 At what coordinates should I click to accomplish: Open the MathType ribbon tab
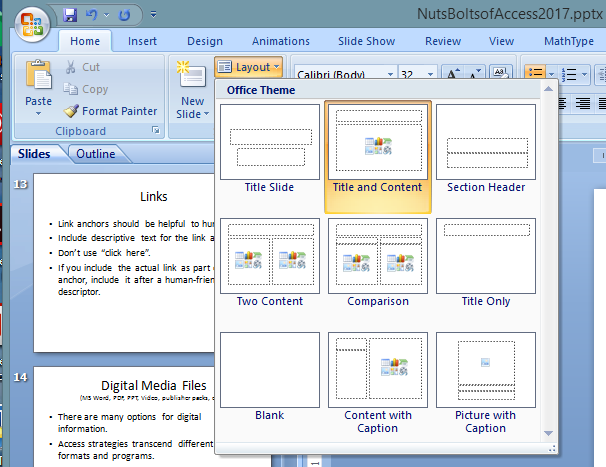(569, 41)
